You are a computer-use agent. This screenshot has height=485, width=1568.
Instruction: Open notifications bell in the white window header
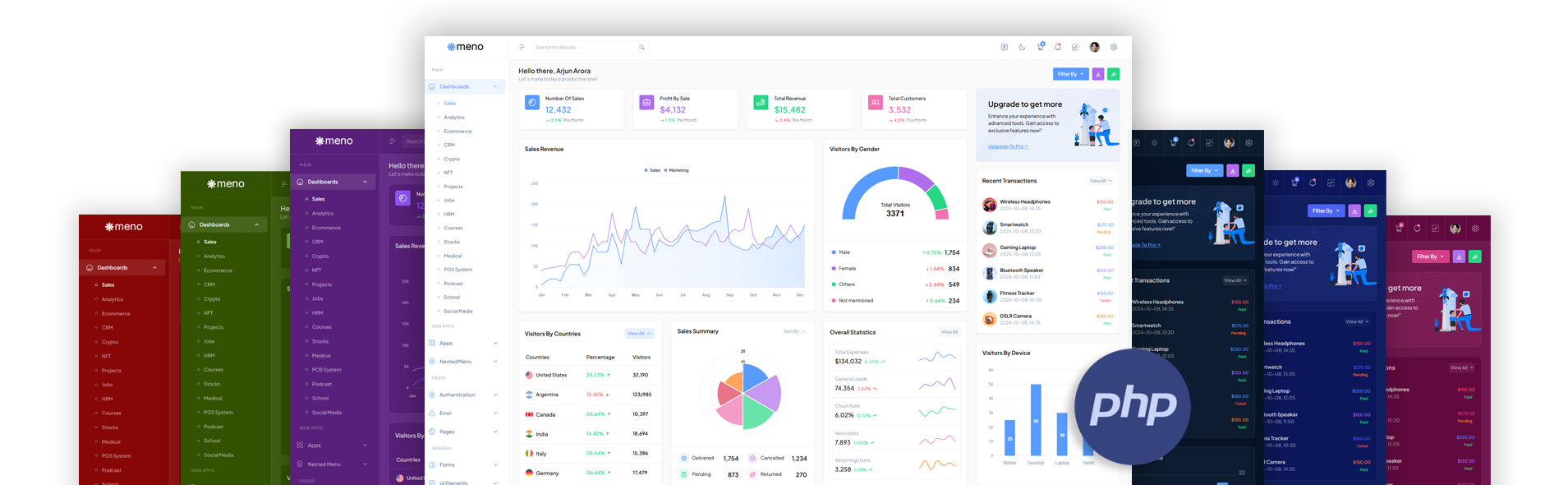tap(1058, 47)
